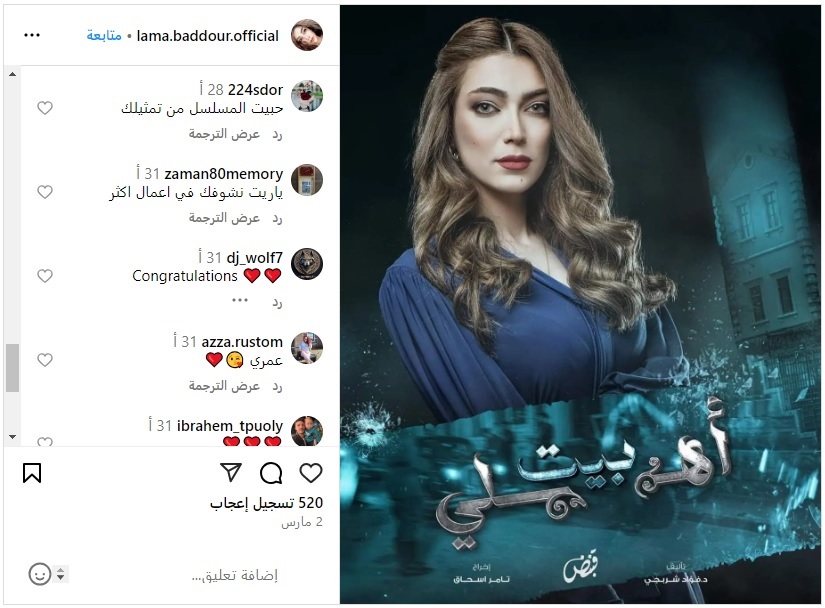The width and height of the screenshot is (825, 608).
Task: Open emoji picker smiley icon
Action: click(x=39, y=574)
